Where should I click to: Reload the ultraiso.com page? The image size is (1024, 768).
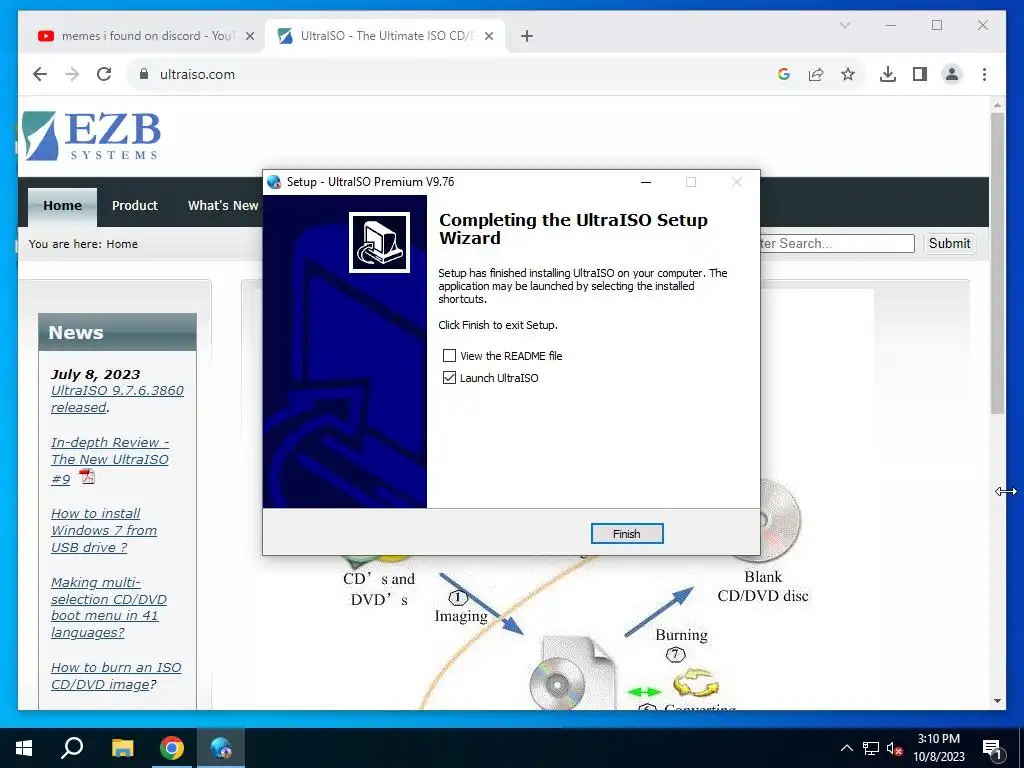click(104, 74)
